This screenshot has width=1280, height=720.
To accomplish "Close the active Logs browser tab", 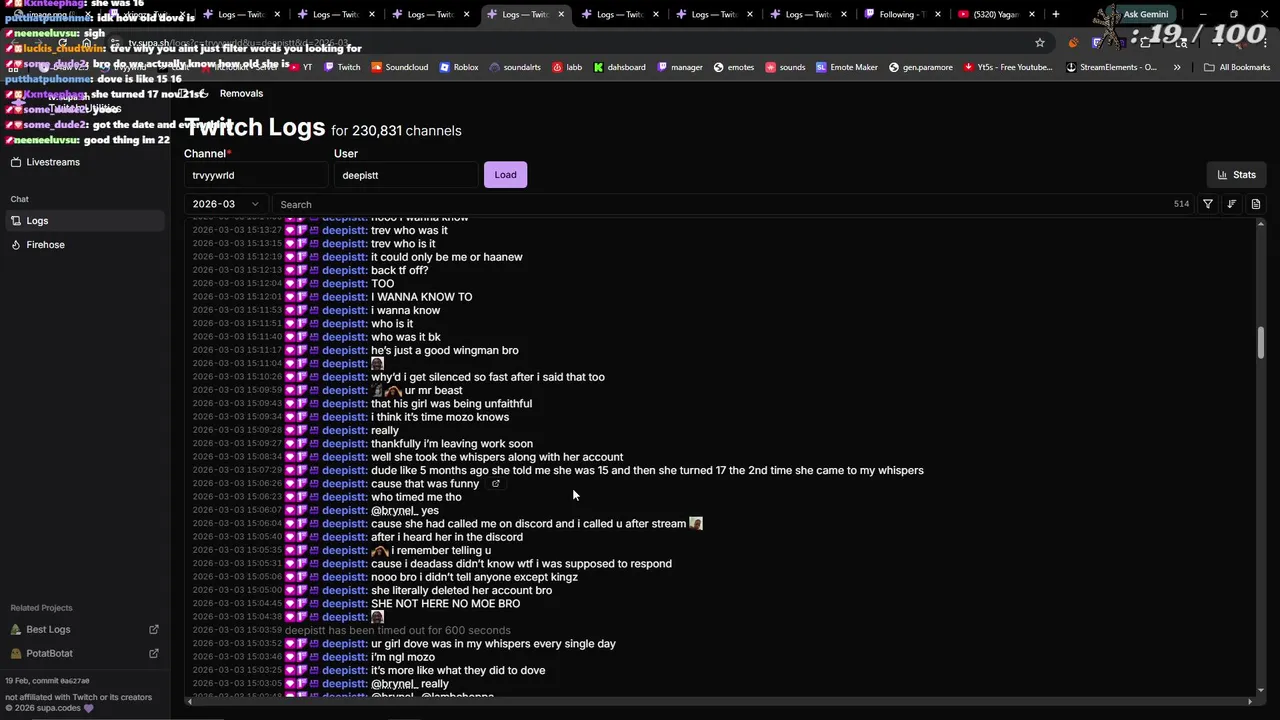I will click(x=561, y=15).
